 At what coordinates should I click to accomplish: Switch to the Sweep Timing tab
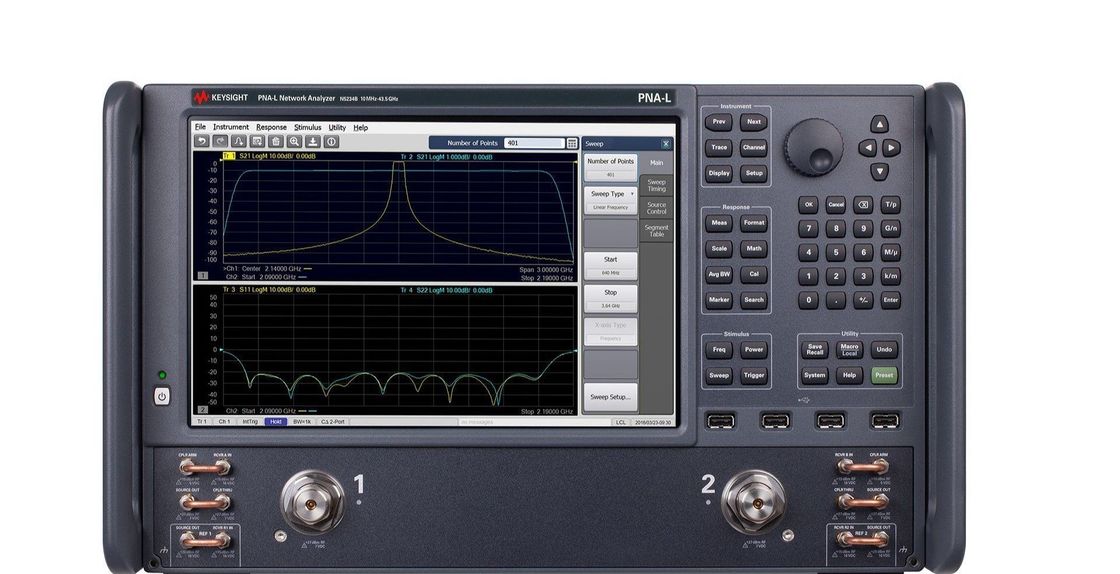(x=656, y=186)
